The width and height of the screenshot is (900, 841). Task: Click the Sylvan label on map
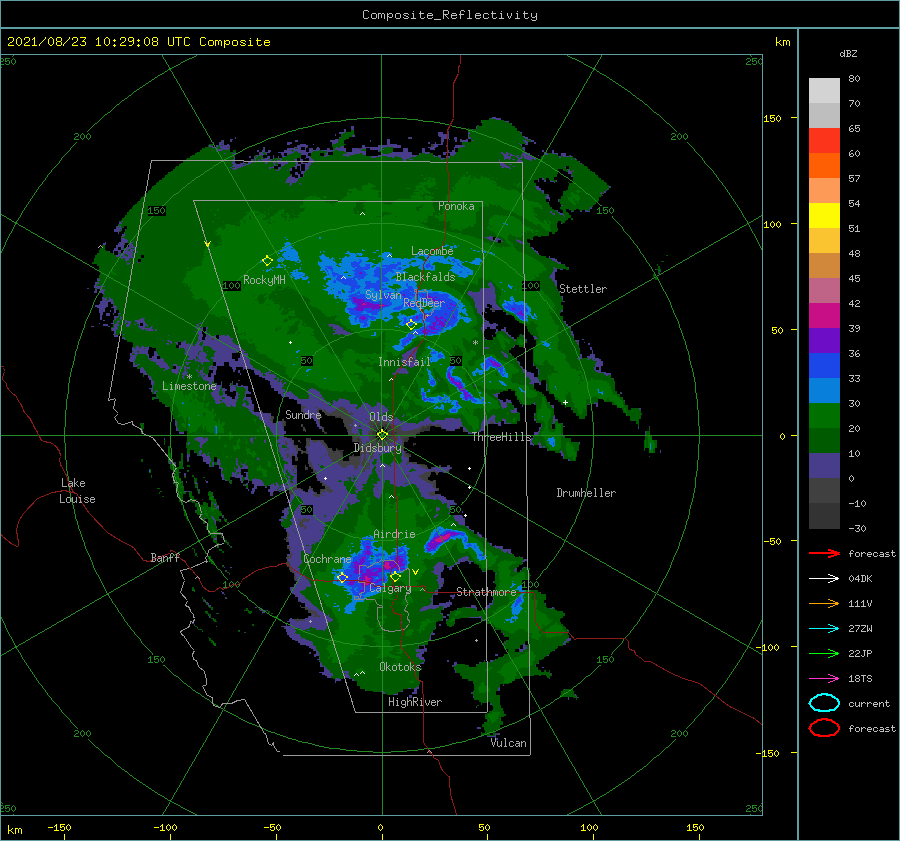click(x=383, y=295)
